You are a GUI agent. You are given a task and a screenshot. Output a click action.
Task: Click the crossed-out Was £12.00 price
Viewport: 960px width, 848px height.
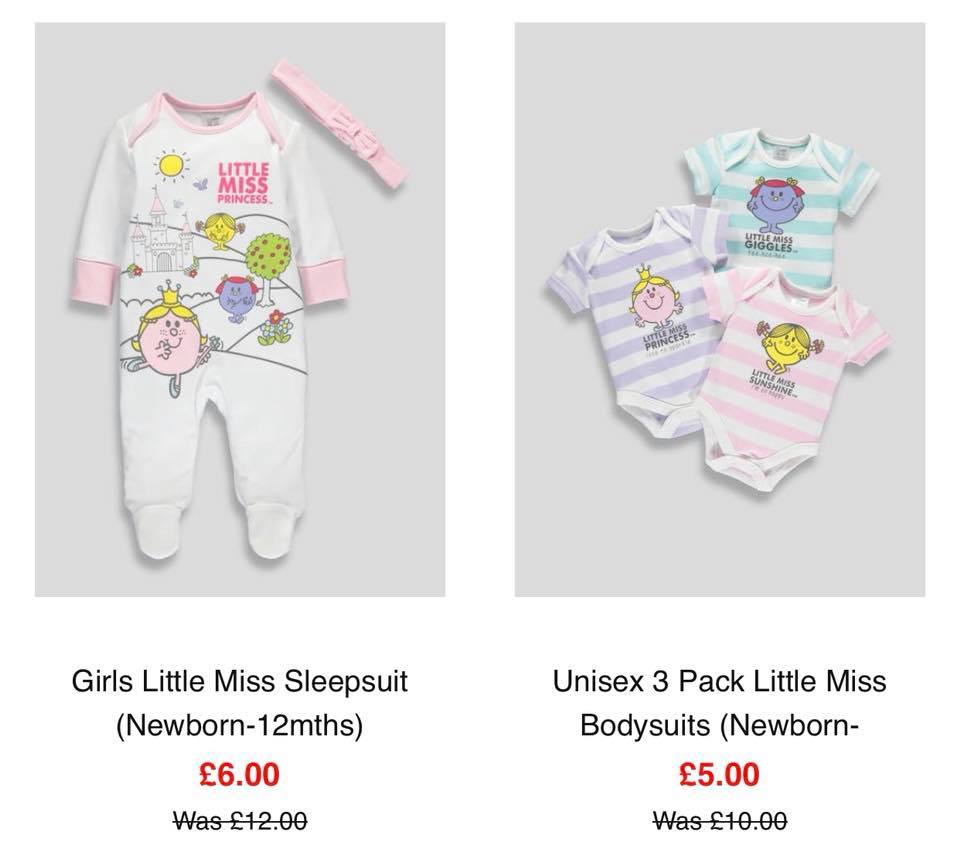pos(240,820)
